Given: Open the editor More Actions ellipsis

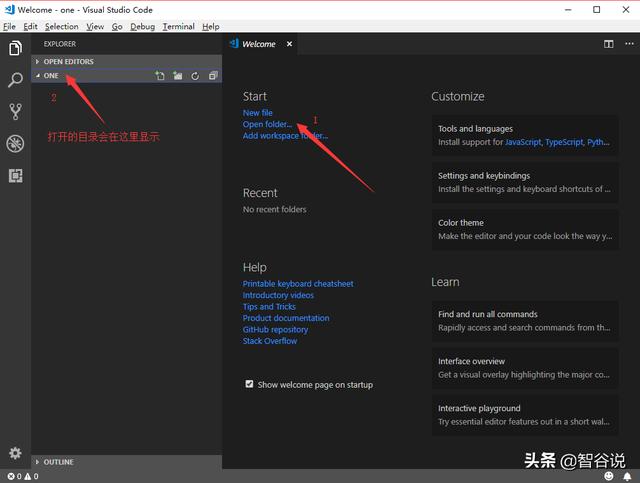Looking at the screenshot, I should (629, 44).
